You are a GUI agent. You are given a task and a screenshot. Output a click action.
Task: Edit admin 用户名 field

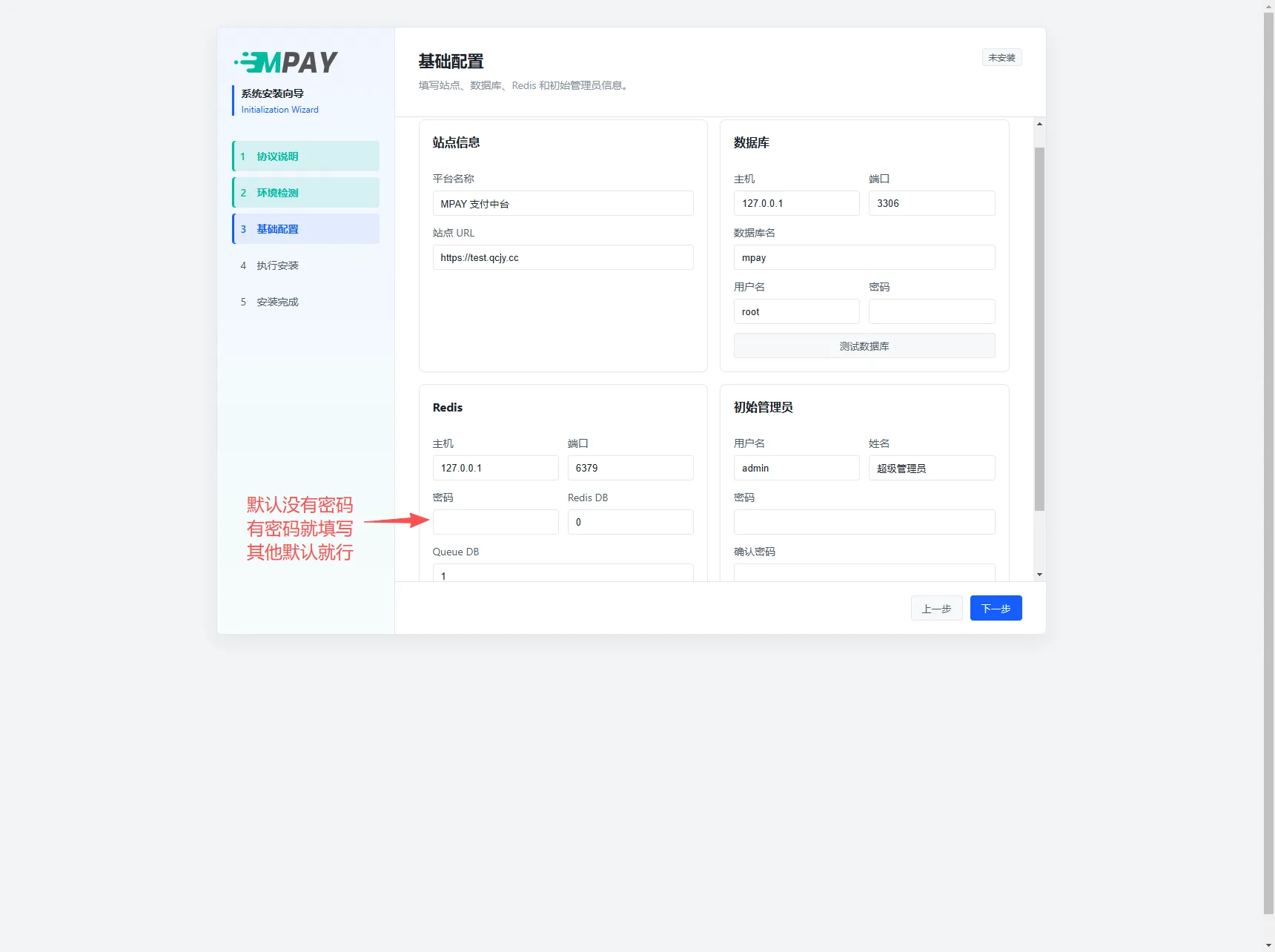coord(797,468)
